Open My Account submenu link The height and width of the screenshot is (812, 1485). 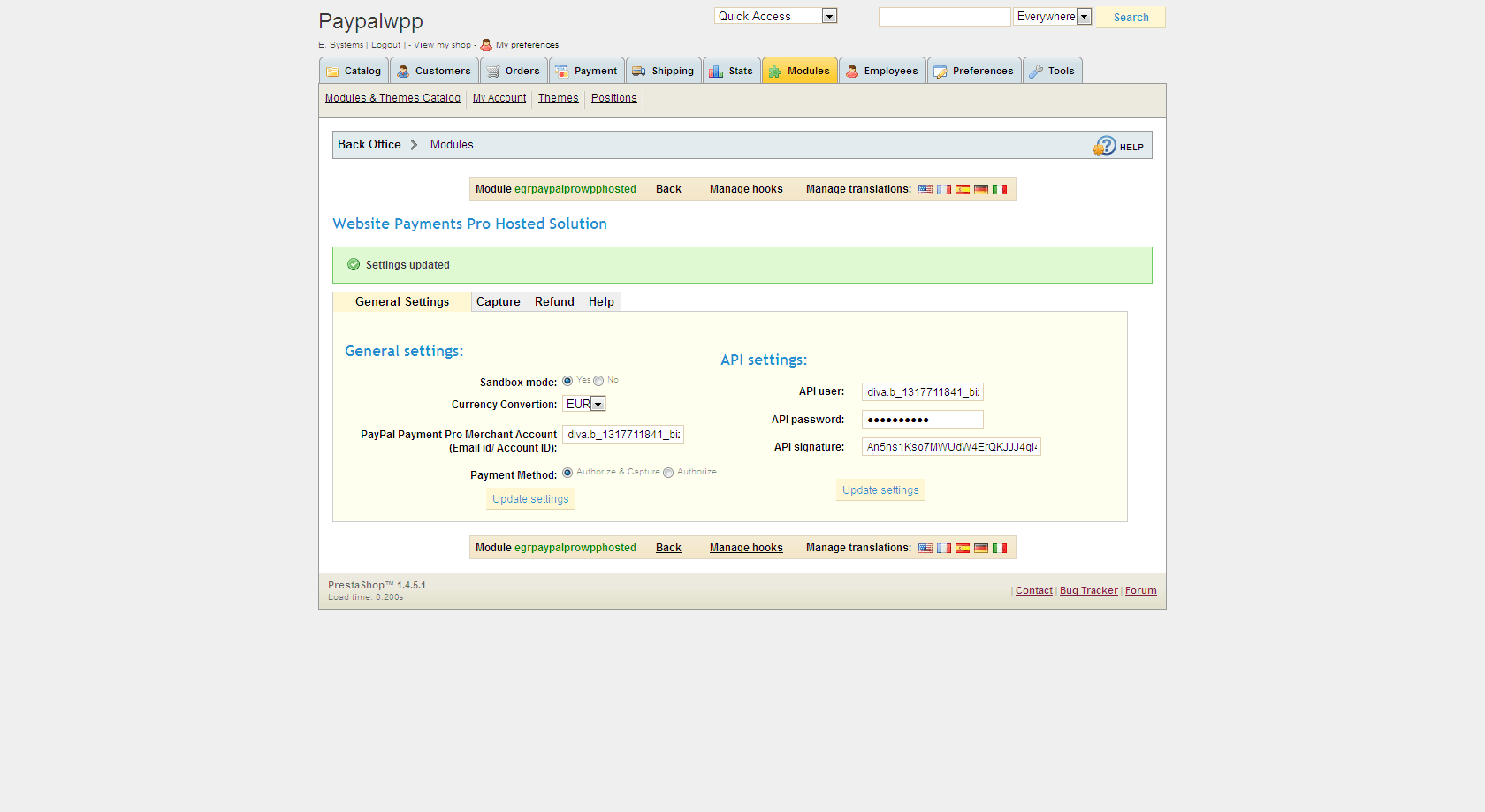pyautogui.click(x=499, y=98)
